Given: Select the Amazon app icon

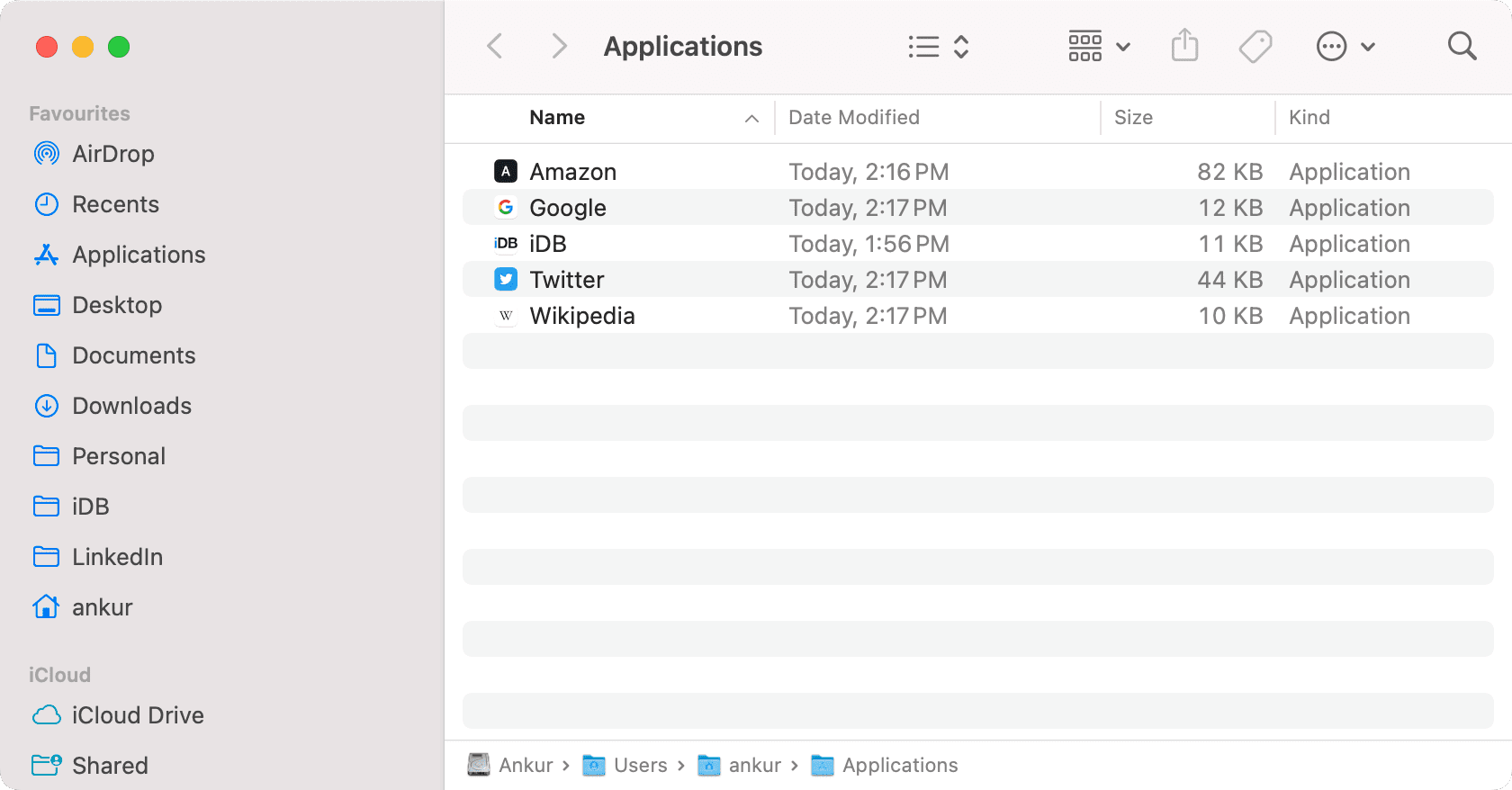Looking at the screenshot, I should coord(506,171).
